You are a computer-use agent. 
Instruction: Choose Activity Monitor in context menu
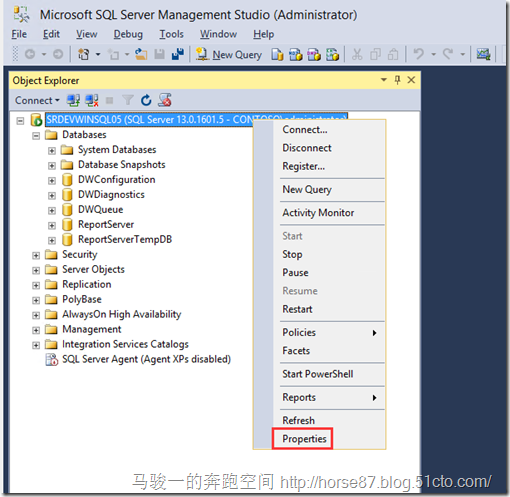coord(318,213)
